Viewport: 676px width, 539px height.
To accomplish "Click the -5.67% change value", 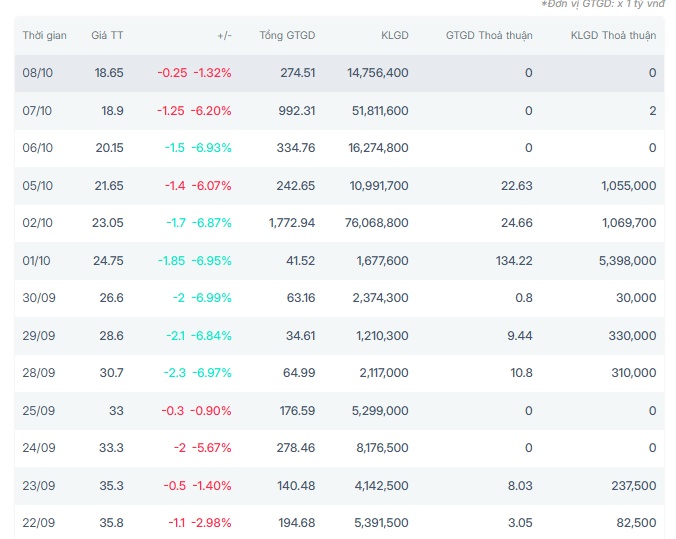I will pyautogui.click(x=211, y=448).
